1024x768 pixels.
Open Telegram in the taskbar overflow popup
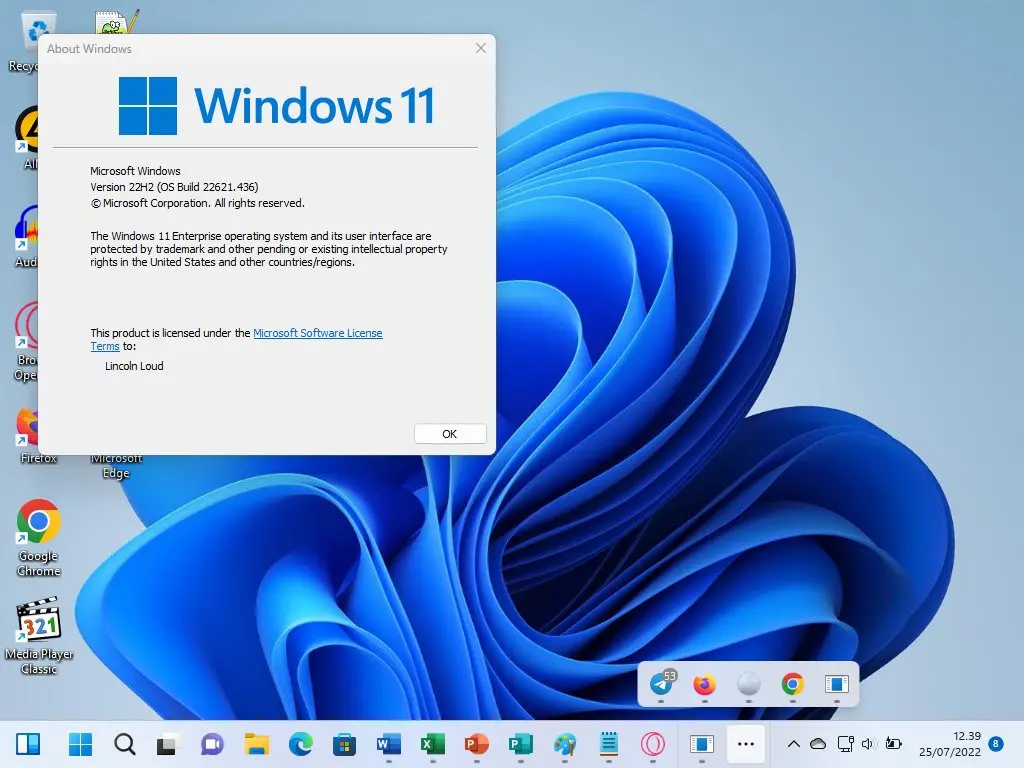pos(661,684)
